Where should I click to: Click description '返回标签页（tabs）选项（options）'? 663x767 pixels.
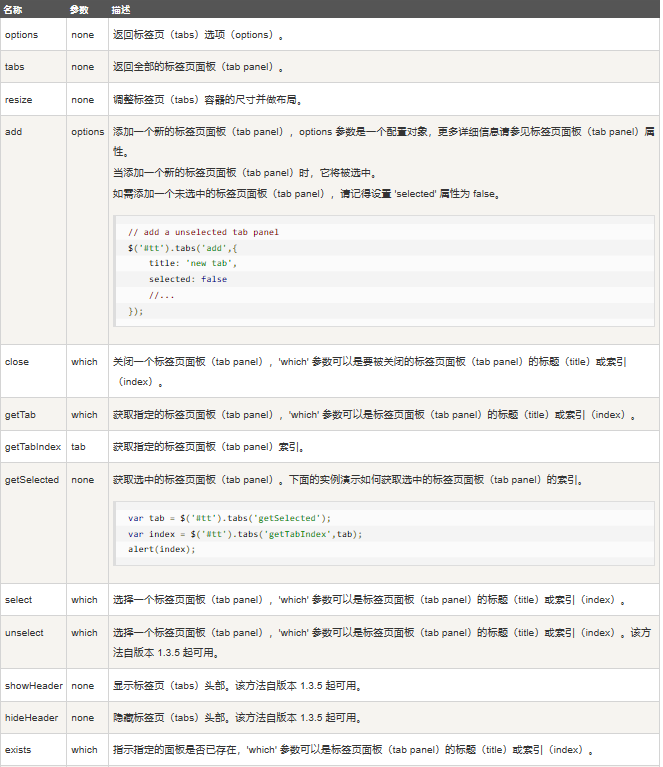[x=198, y=35]
